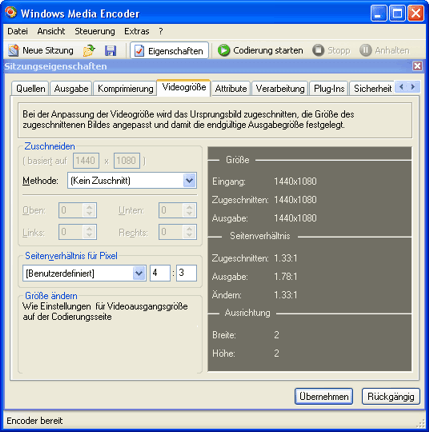Toggle the Eigenschaften properties button

coord(169,51)
